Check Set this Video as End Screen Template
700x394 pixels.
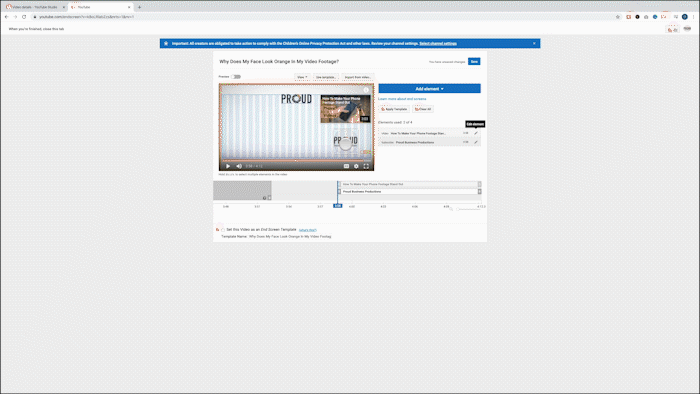pyautogui.click(x=223, y=230)
